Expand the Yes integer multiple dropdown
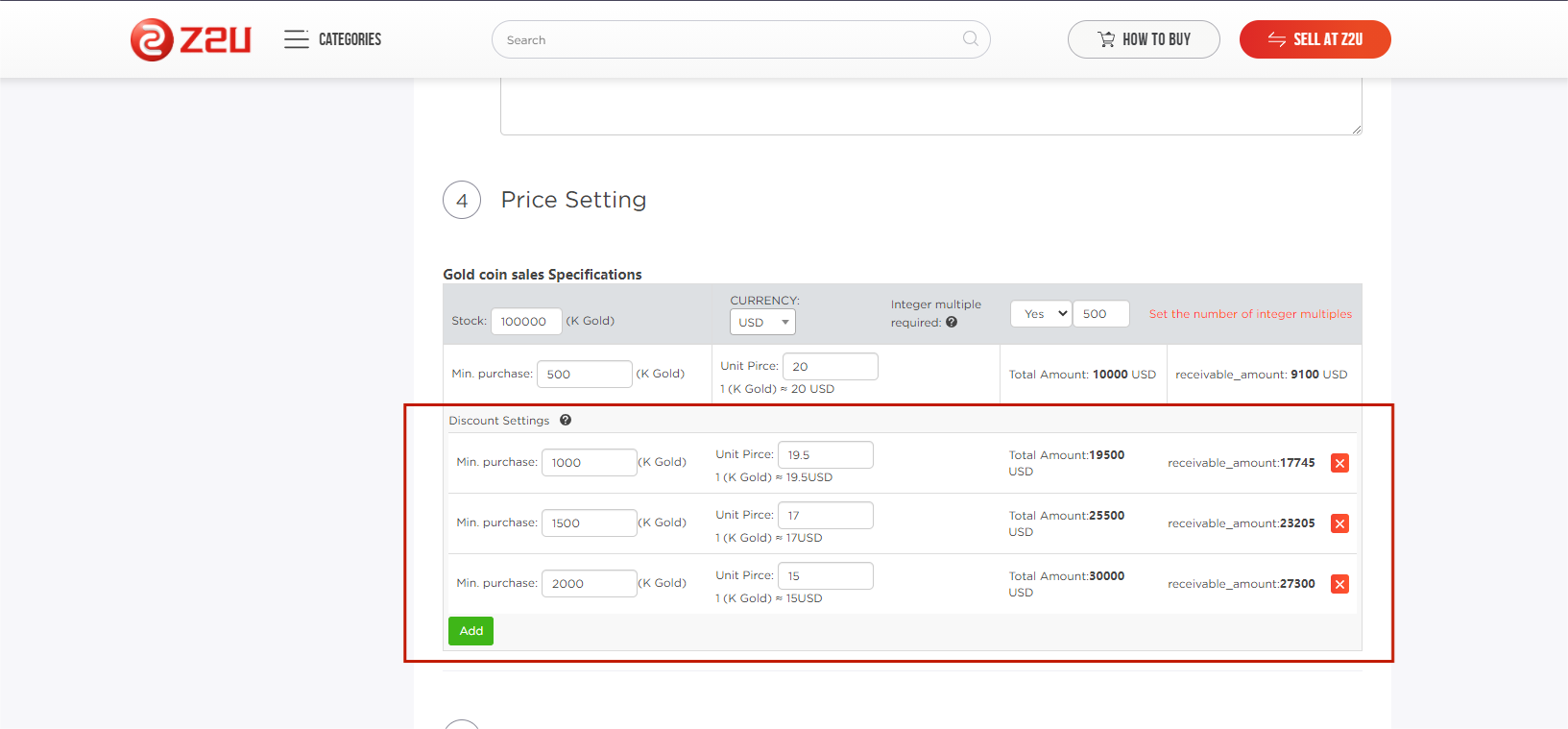Image resolution: width=1568 pixels, height=729 pixels. click(1041, 314)
